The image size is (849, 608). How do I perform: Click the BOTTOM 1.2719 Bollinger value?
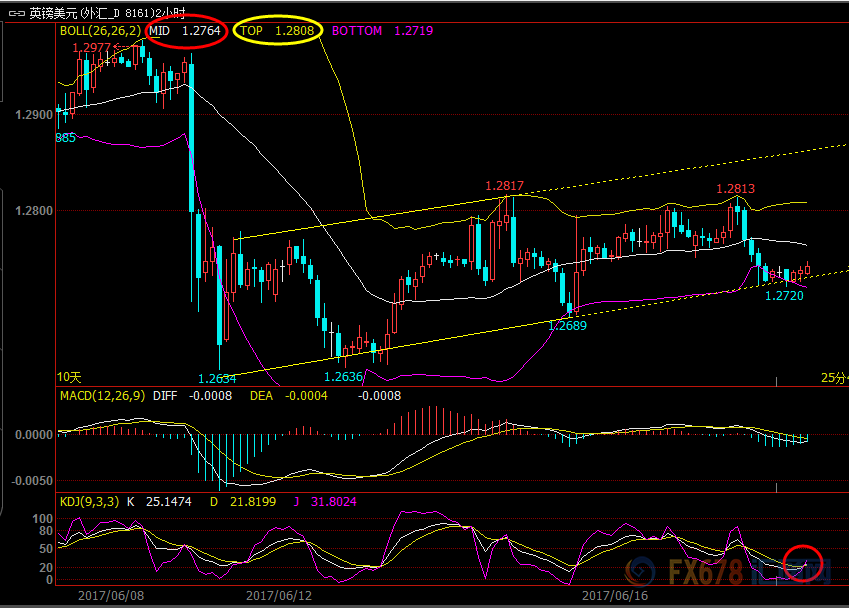pyautogui.click(x=382, y=31)
